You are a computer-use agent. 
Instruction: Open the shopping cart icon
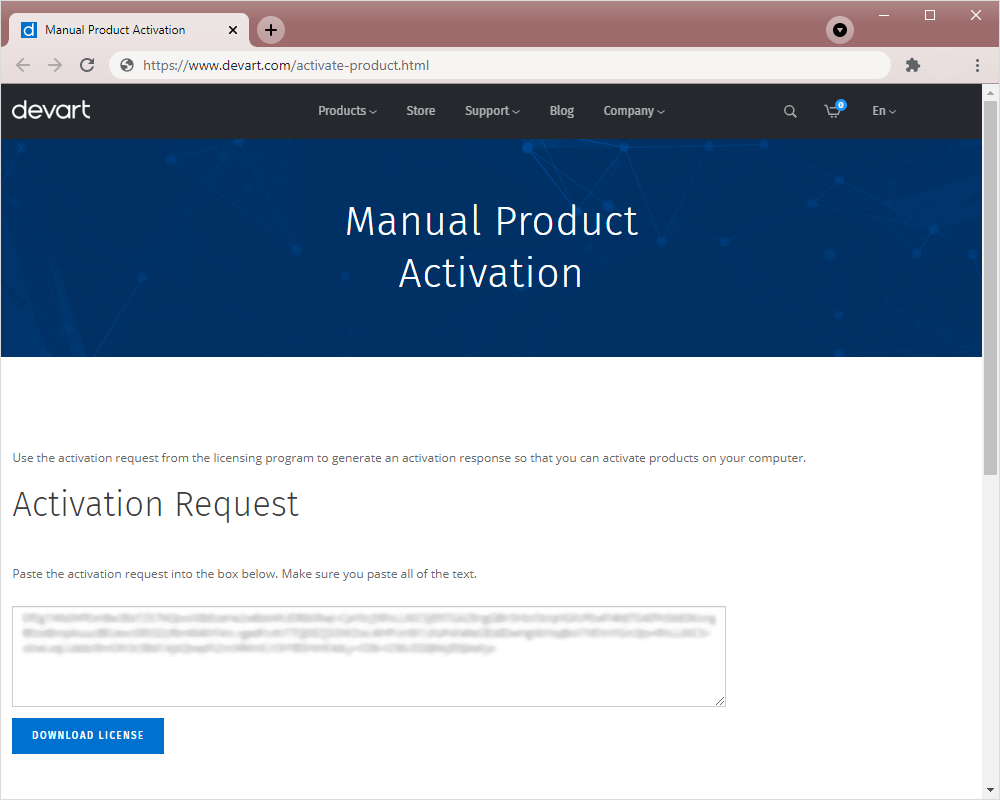[x=834, y=110]
